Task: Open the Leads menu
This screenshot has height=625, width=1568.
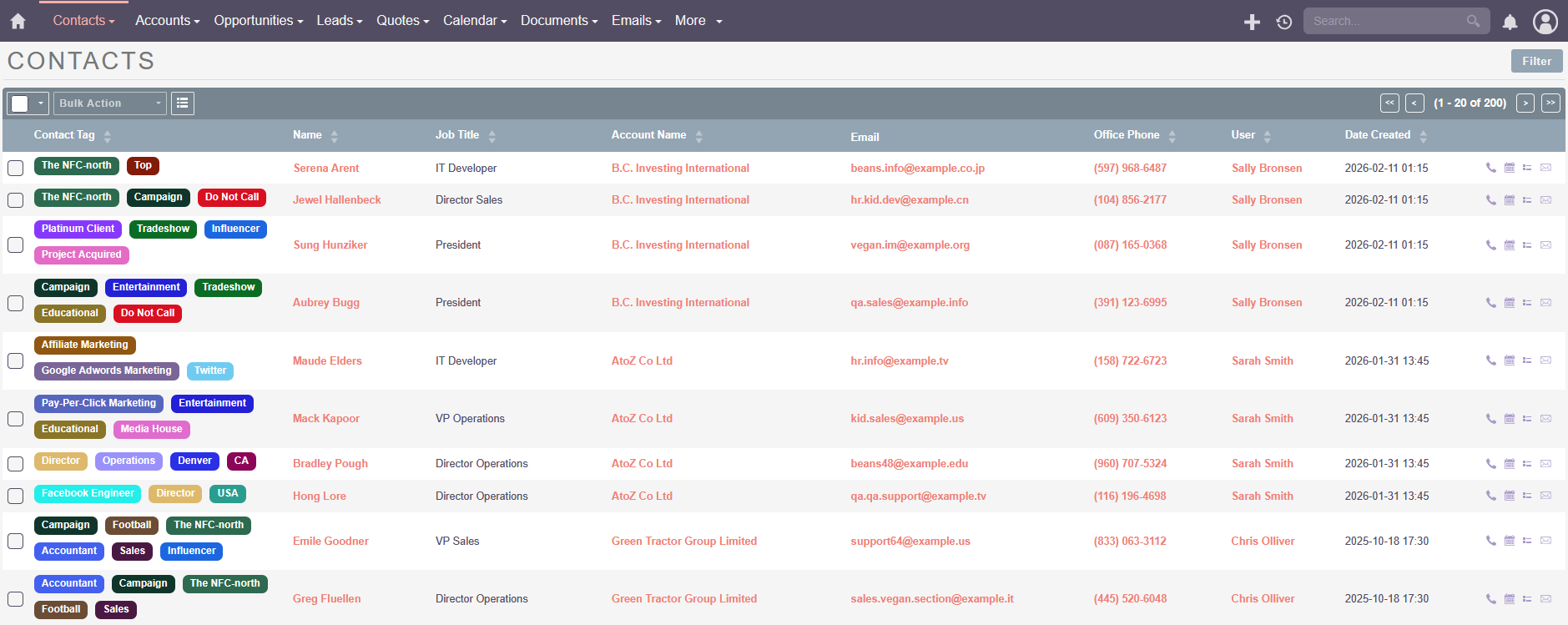Action: pyautogui.click(x=339, y=21)
